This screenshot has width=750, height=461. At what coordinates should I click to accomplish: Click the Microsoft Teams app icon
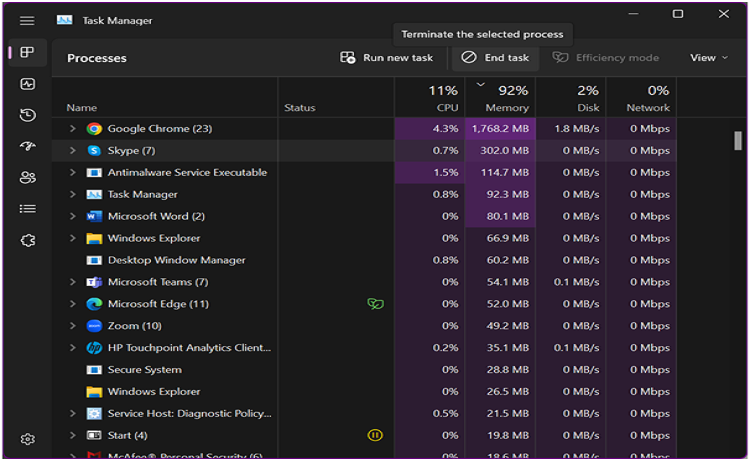pos(94,282)
